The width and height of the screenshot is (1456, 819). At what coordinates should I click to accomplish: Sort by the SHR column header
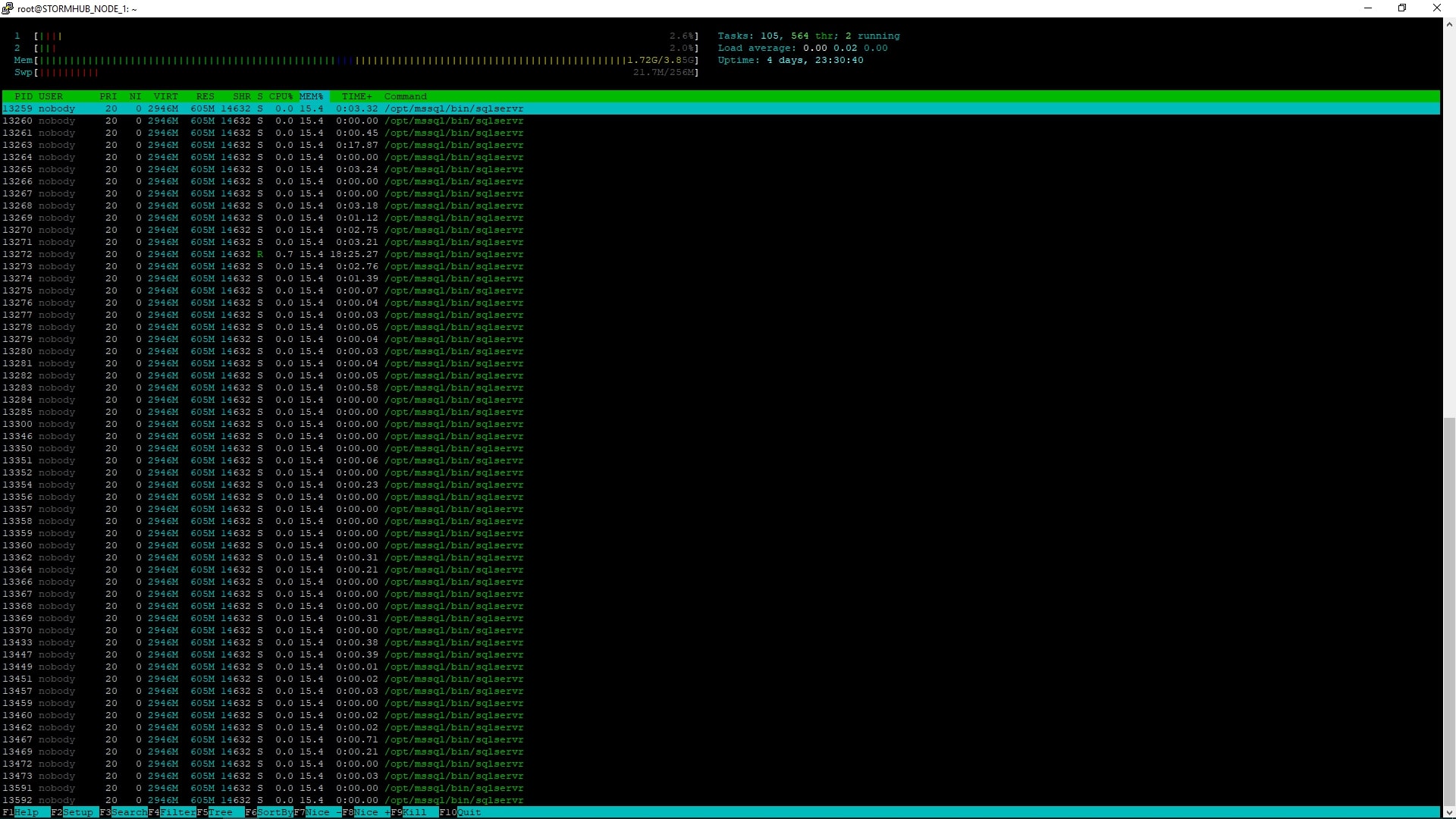pyautogui.click(x=242, y=96)
